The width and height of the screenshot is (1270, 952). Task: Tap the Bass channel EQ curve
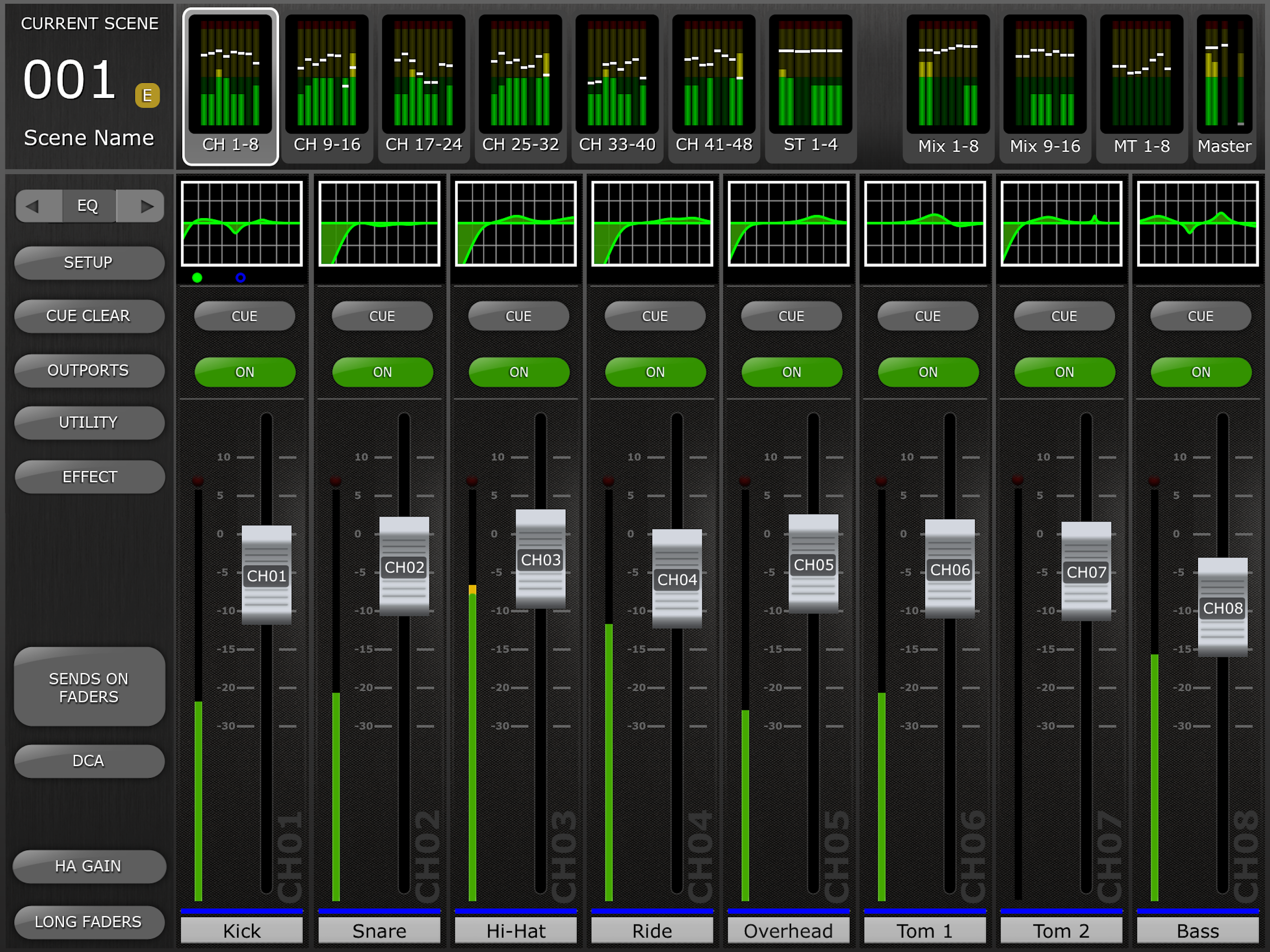(x=1198, y=224)
